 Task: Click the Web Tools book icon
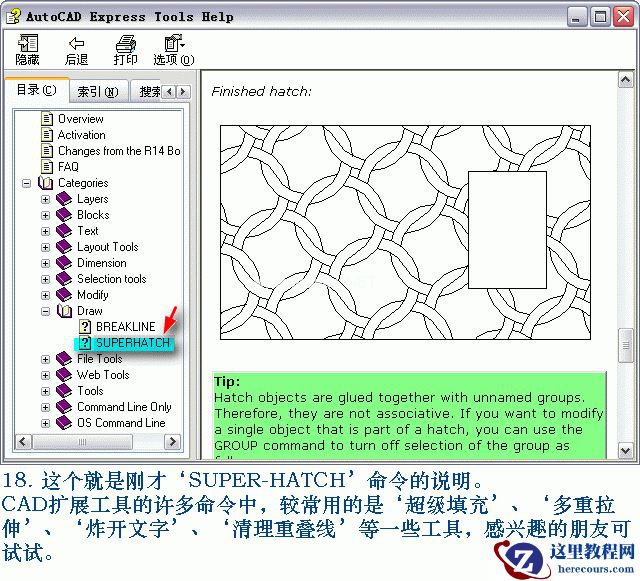[x=64, y=375]
